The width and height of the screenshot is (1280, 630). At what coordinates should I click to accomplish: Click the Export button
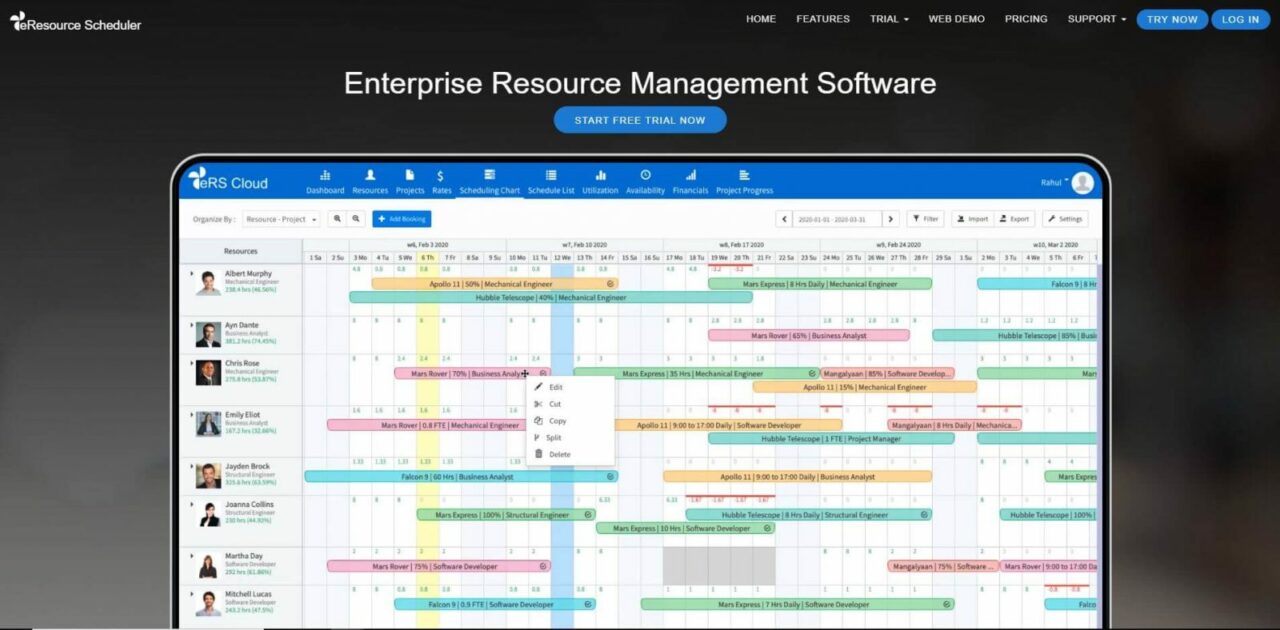(x=1013, y=219)
